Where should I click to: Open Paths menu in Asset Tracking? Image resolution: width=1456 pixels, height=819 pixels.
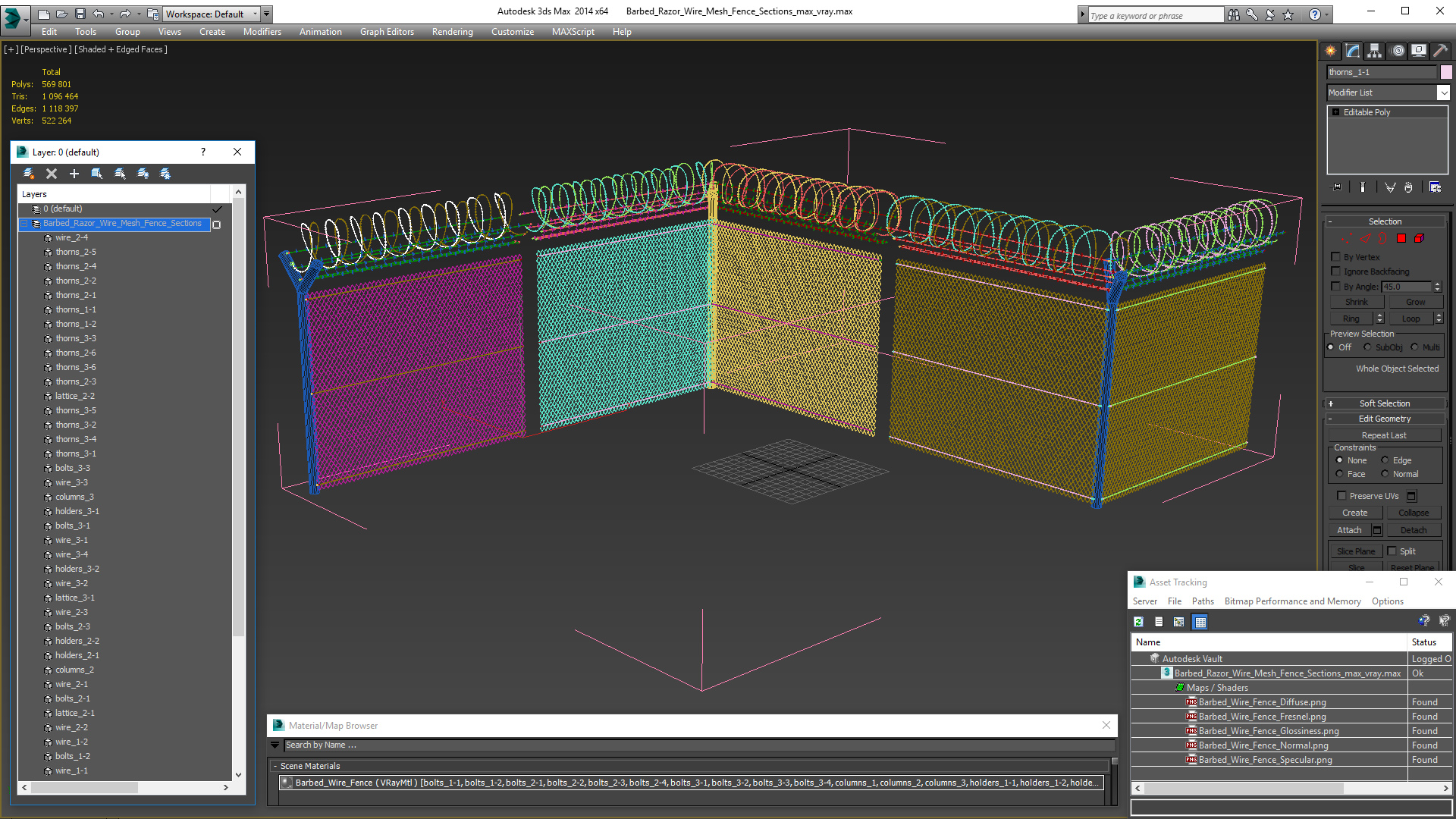1202,601
